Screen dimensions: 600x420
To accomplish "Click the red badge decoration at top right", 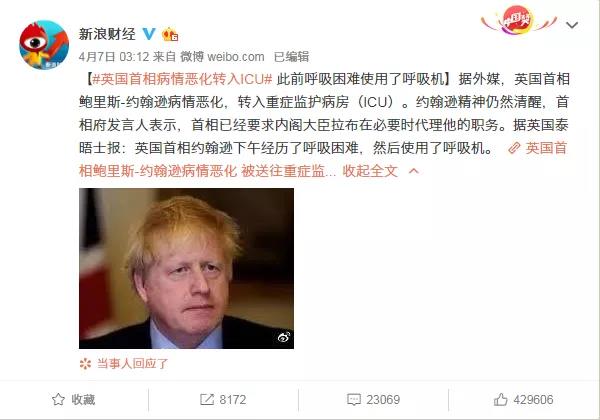I will (x=518, y=20).
